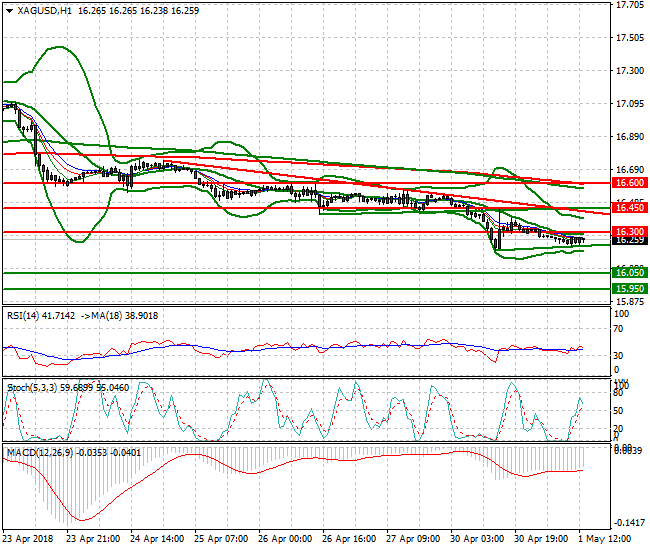Click the RSI(14) indicator label
Image resolution: width=650 pixels, height=550 pixels.
click(25, 315)
